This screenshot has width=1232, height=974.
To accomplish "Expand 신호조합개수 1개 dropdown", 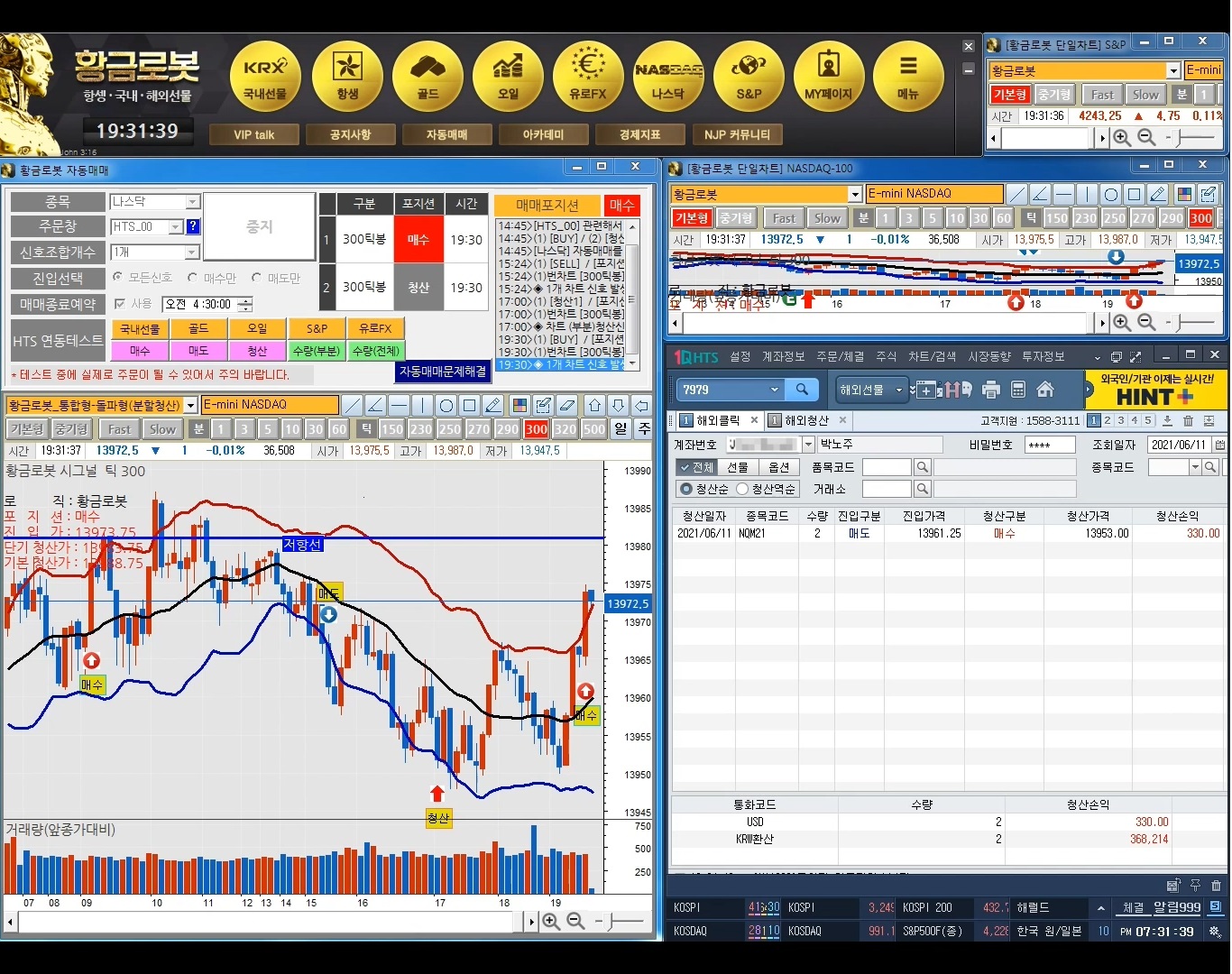I will (x=192, y=252).
